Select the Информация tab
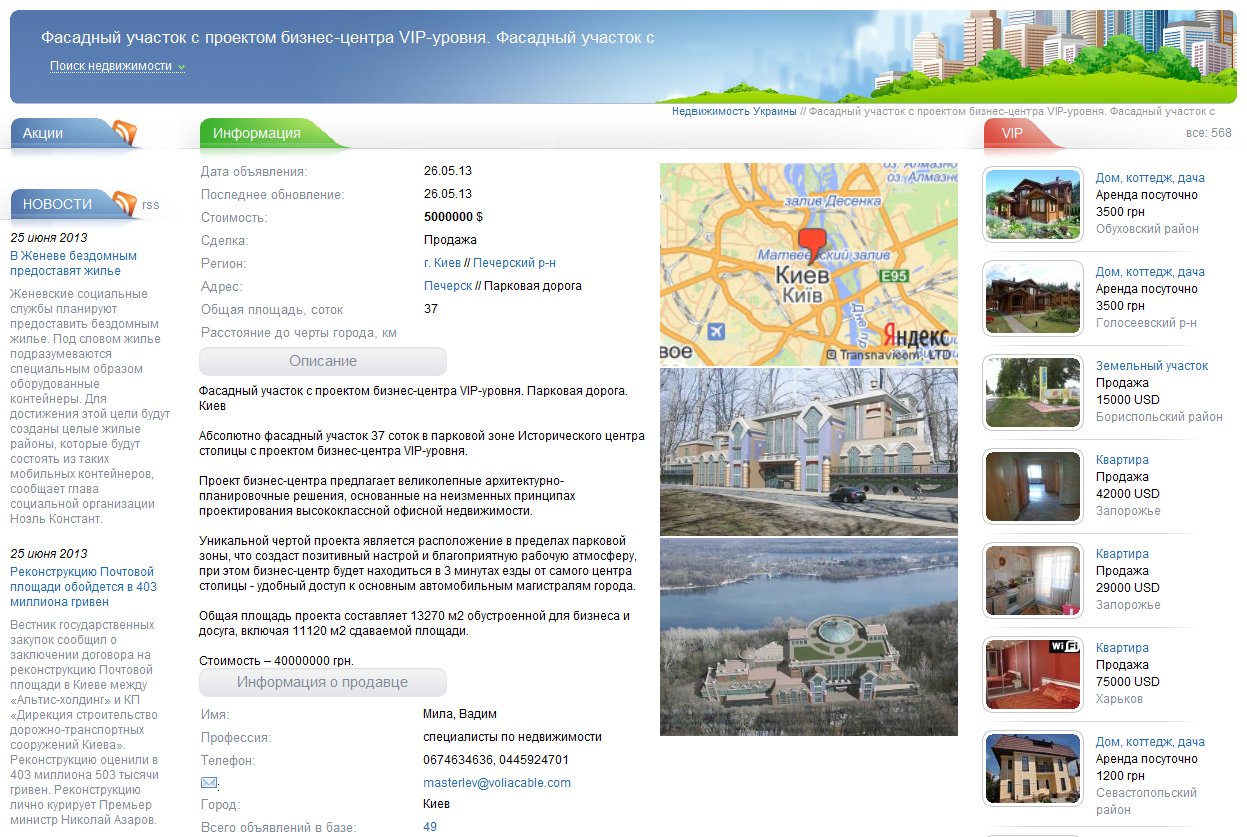The image size is (1247, 837). coord(257,133)
